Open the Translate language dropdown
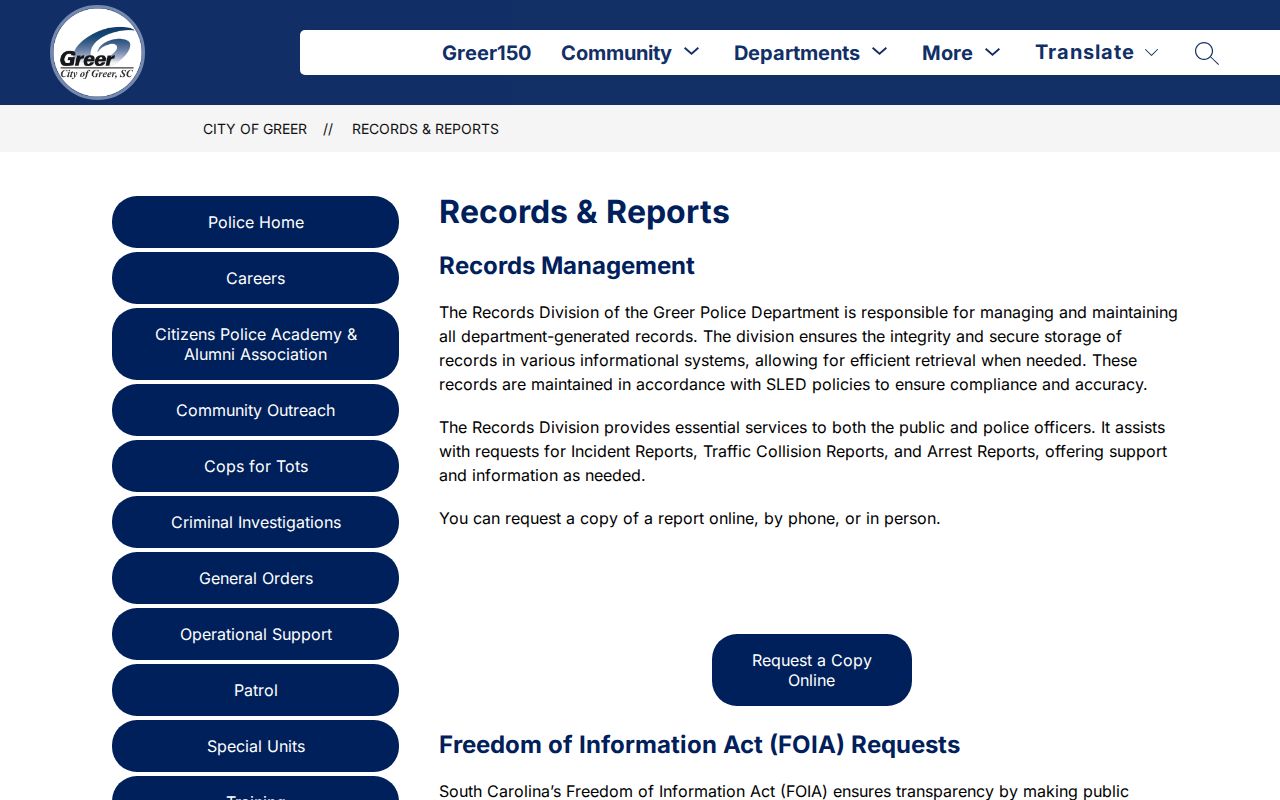Image resolution: width=1280 pixels, height=800 pixels. pyautogui.click(x=1096, y=52)
